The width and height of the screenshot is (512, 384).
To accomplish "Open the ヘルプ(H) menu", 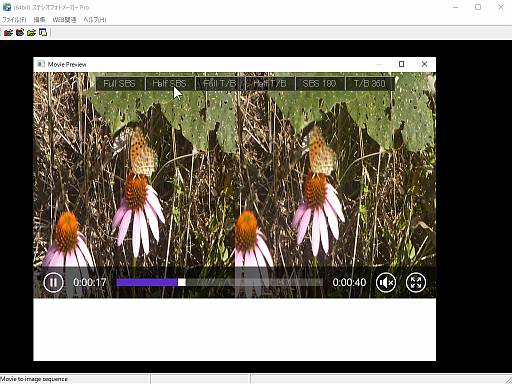I will [x=95, y=20].
